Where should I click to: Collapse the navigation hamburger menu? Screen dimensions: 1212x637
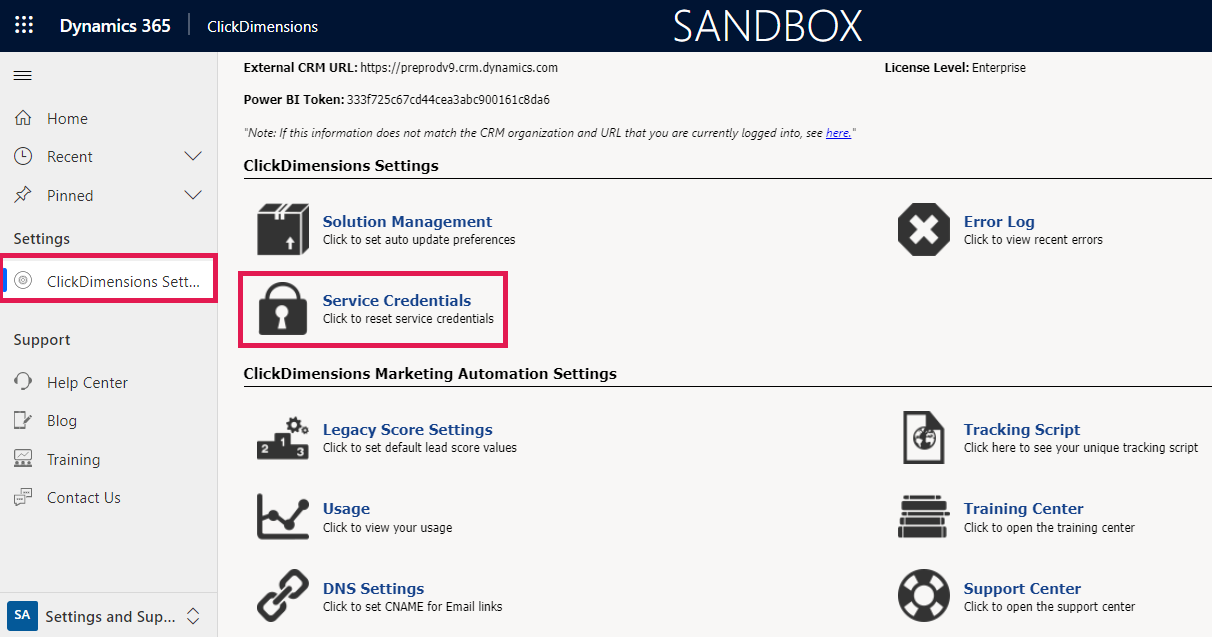pos(22,76)
